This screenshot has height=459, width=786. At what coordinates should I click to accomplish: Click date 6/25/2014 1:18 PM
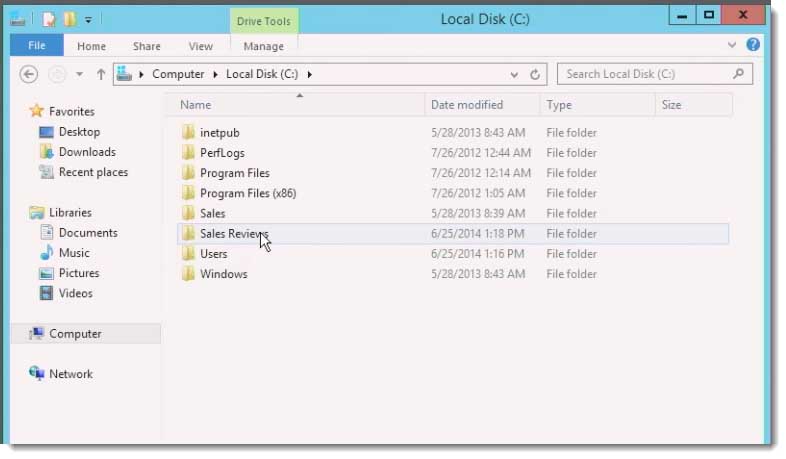(478, 234)
